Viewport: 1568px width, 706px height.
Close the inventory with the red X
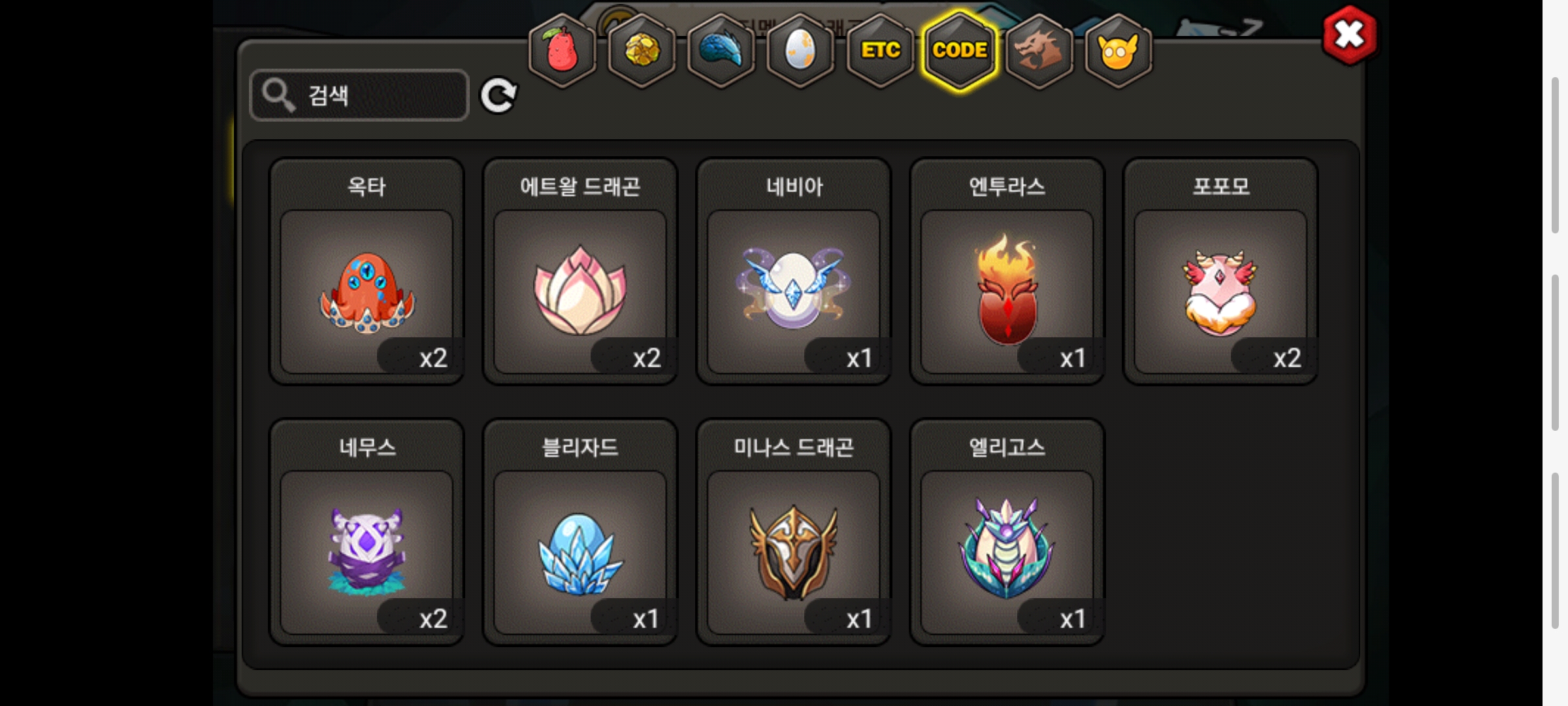coord(1350,35)
